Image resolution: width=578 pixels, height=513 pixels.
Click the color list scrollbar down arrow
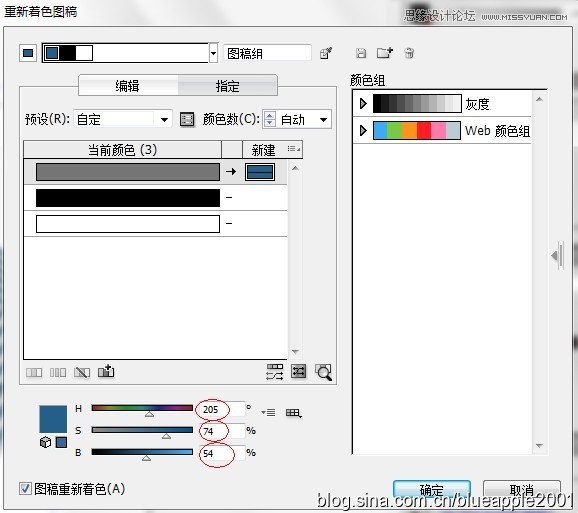click(295, 352)
